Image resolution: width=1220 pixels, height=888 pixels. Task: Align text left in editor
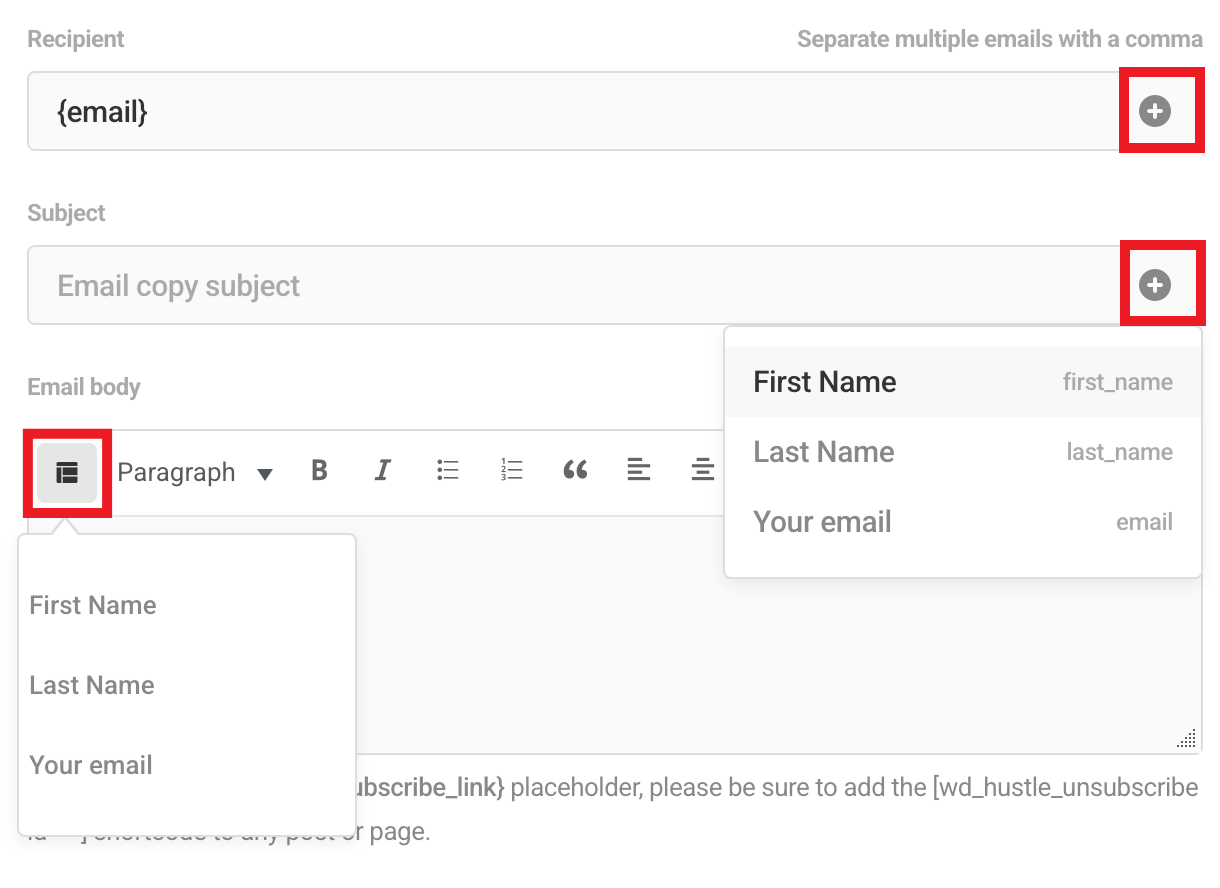tap(638, 470)
